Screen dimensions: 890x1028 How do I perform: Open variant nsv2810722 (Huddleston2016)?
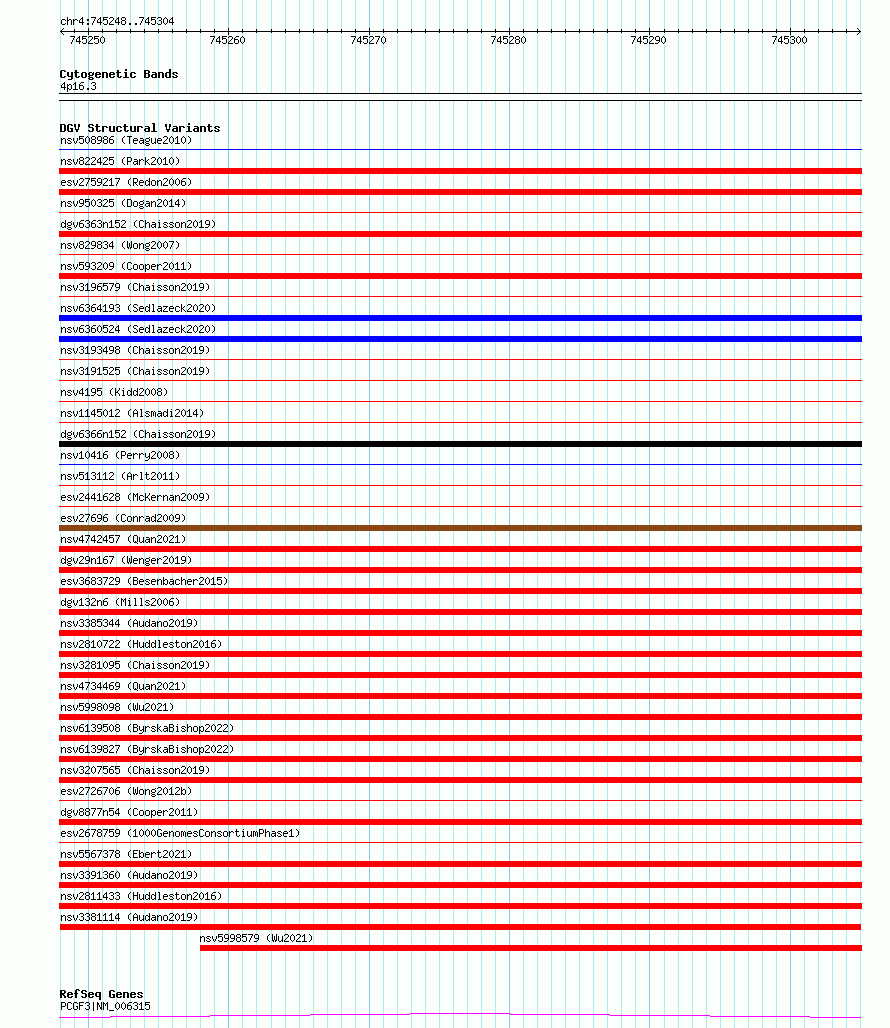tap(141, 644)
